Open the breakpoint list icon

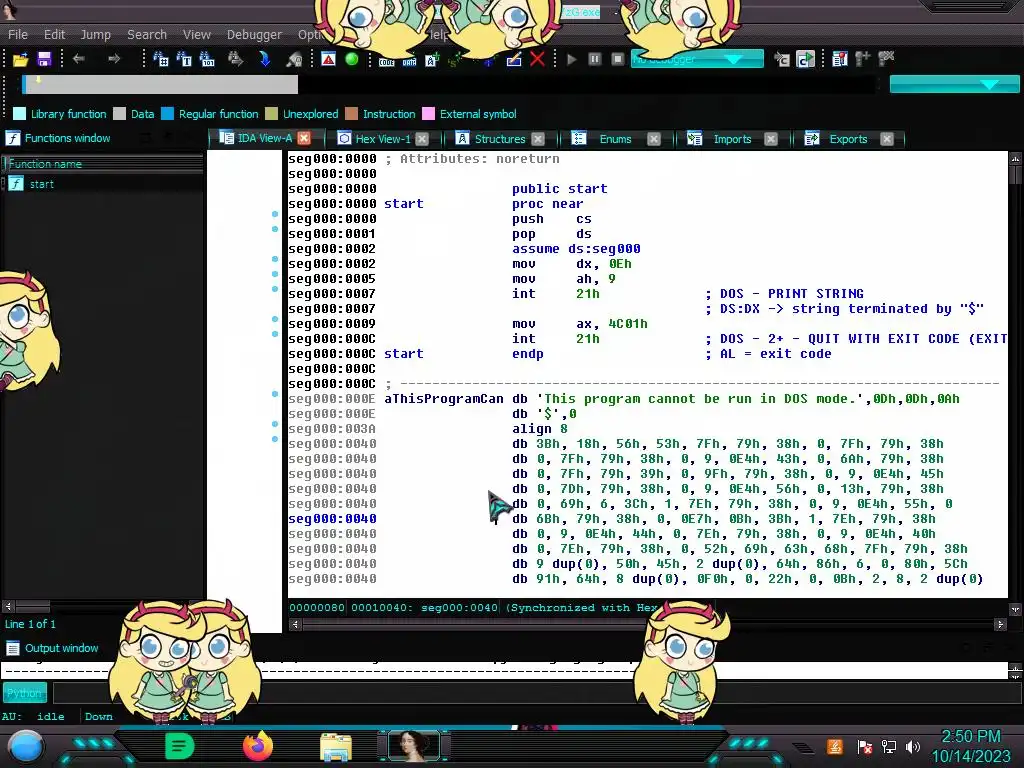tap(840, 59)
